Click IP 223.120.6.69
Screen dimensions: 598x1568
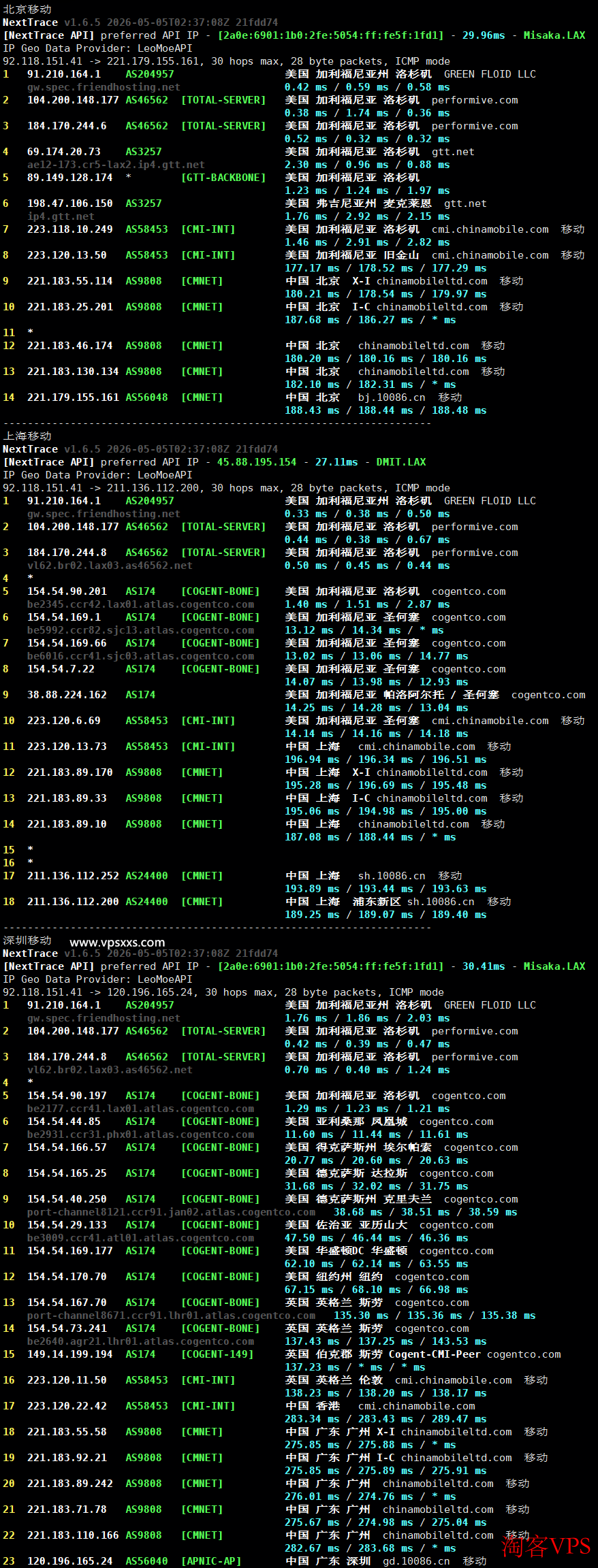(x=64, y=721)
